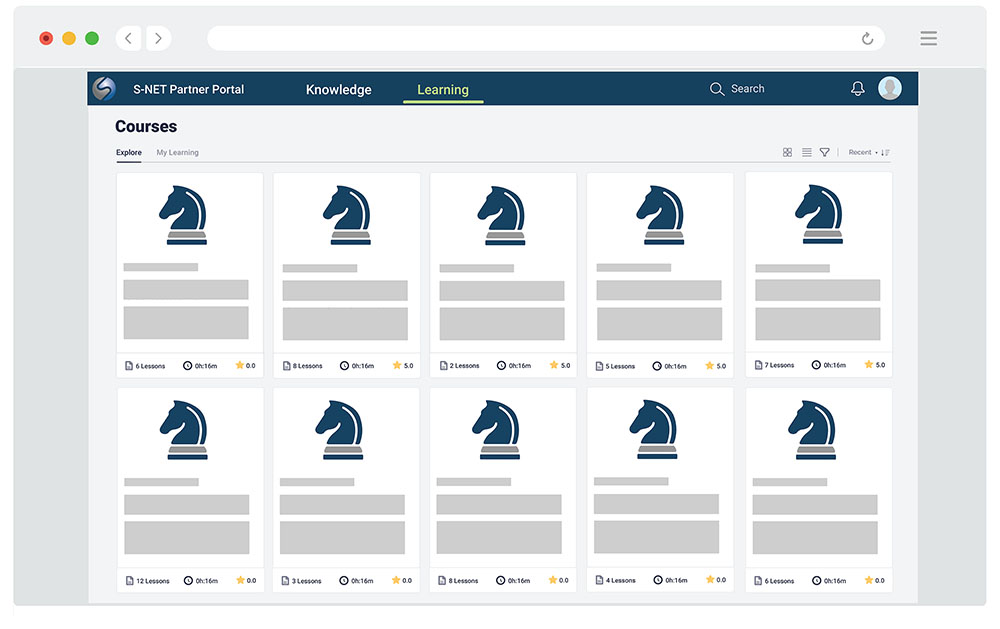Click the "5 Lessons" label
Viewport: 1000px width, 629px height.
tap(621, 367)
